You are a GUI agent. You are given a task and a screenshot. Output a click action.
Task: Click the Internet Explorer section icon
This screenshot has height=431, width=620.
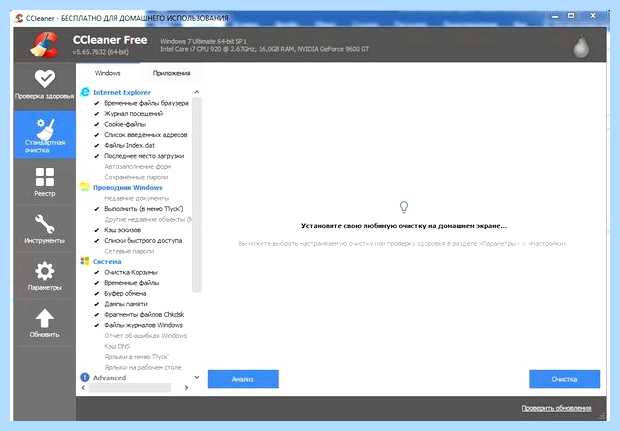coord(85,92)
